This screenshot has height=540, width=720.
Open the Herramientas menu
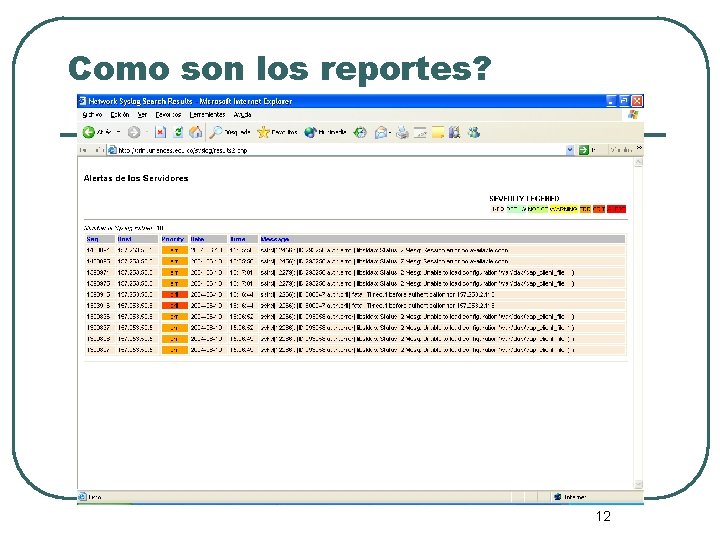click(207, 114)
